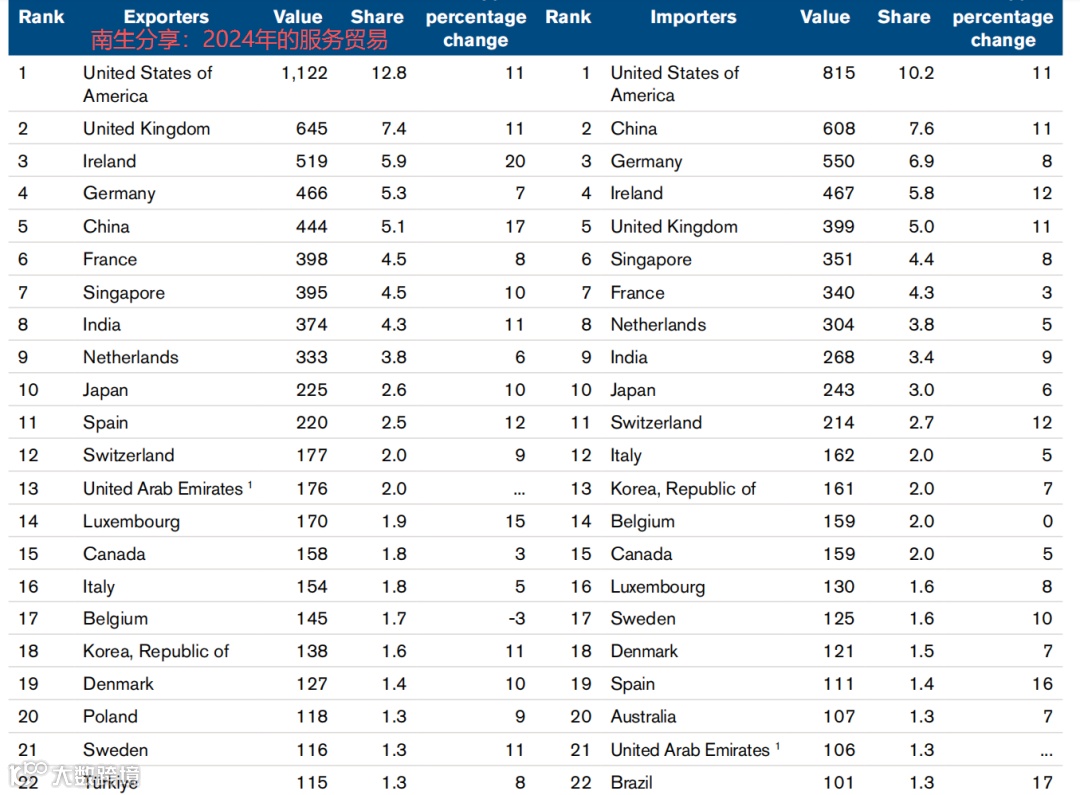
Task: Click exporter Netherlands value 333
Action: pos(311,358)
